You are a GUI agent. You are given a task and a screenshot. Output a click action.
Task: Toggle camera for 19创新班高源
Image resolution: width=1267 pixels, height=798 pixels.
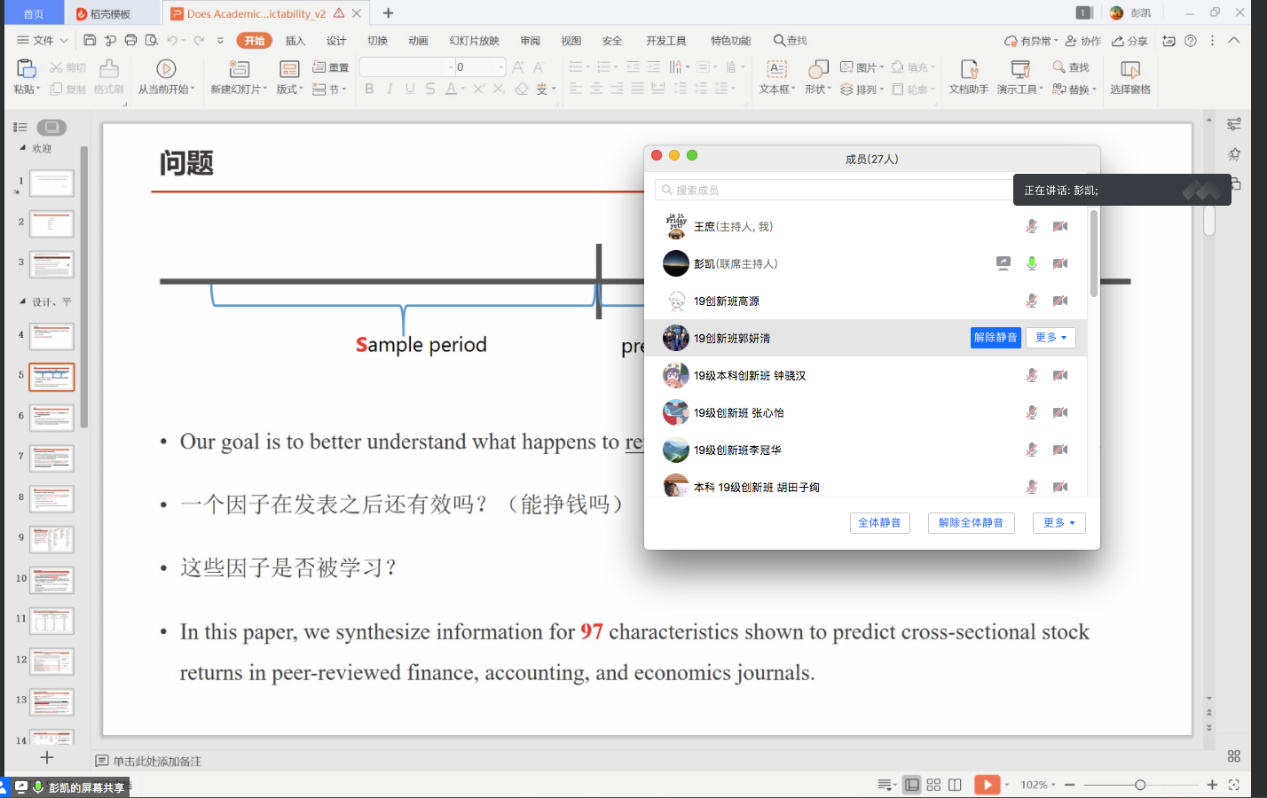pyautogui.click(x=1060, y=301)
